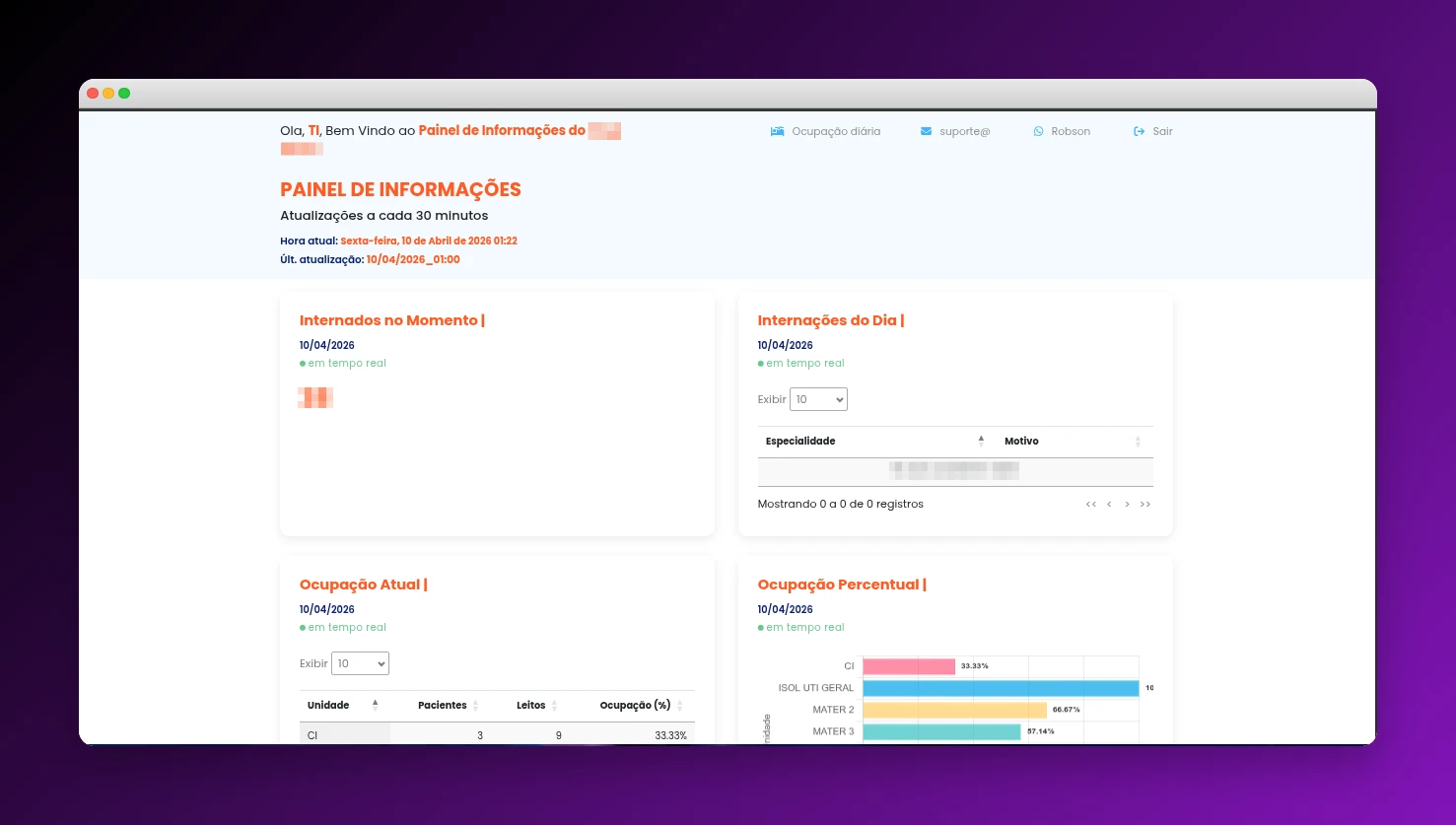Click the 66.67% label beside the MATER 2 bar
This screenshot has height=825, width=1456.
1067,710
